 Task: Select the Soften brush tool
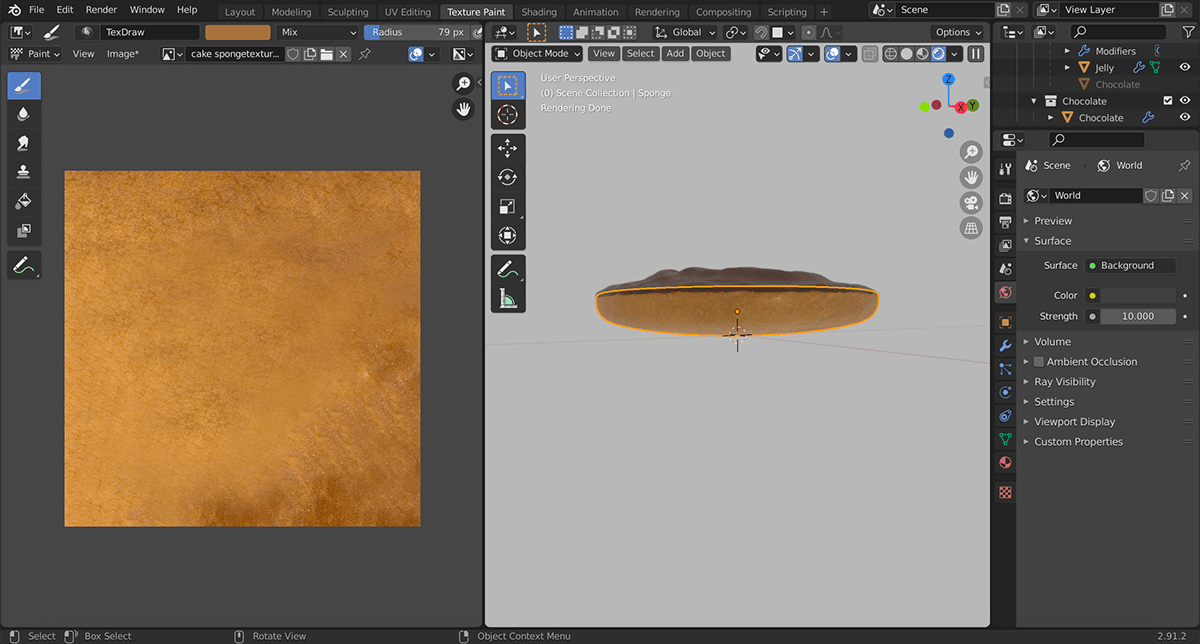click(x=24, y=114)
